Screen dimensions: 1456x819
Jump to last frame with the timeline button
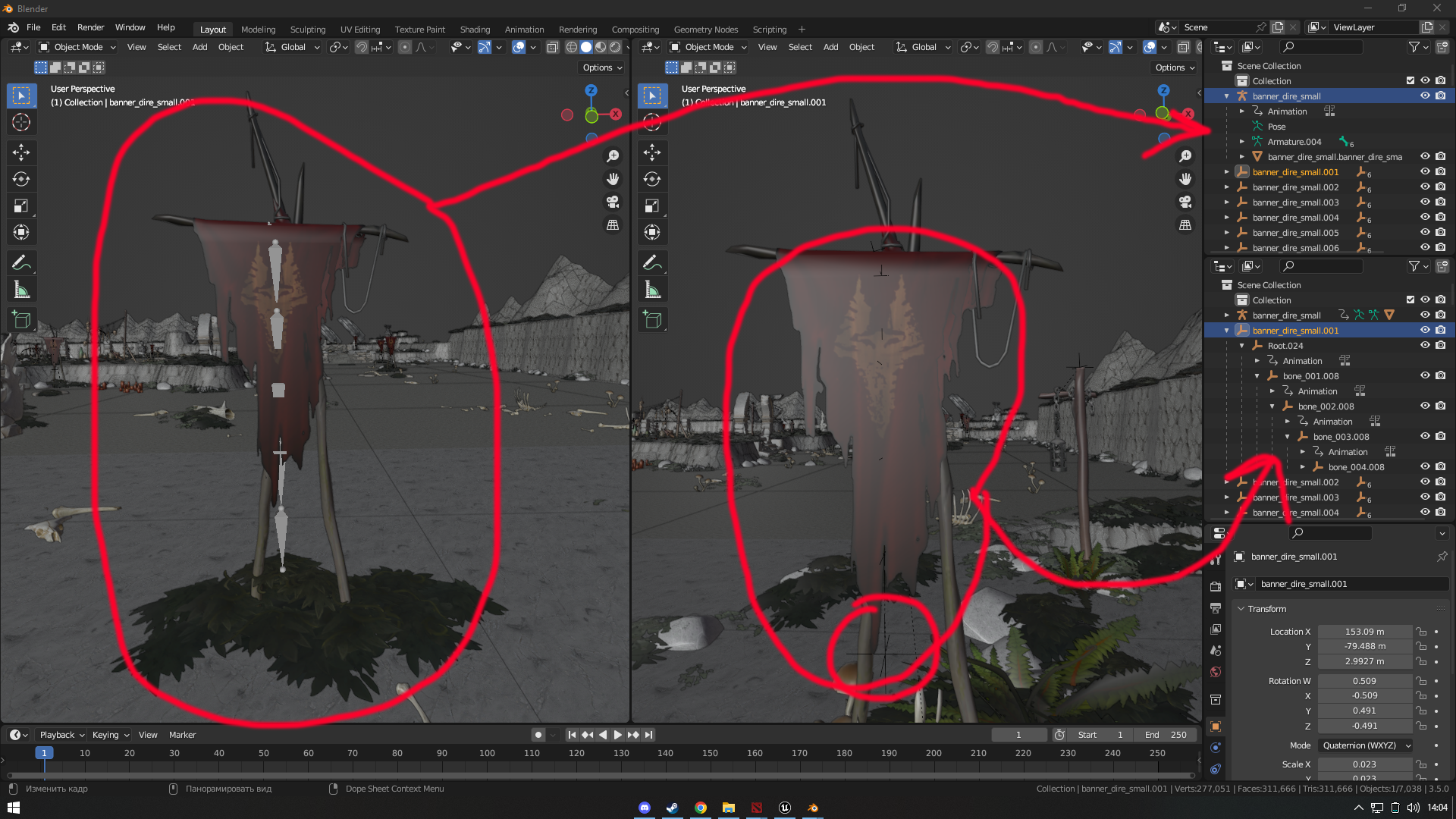pos(648,734)
